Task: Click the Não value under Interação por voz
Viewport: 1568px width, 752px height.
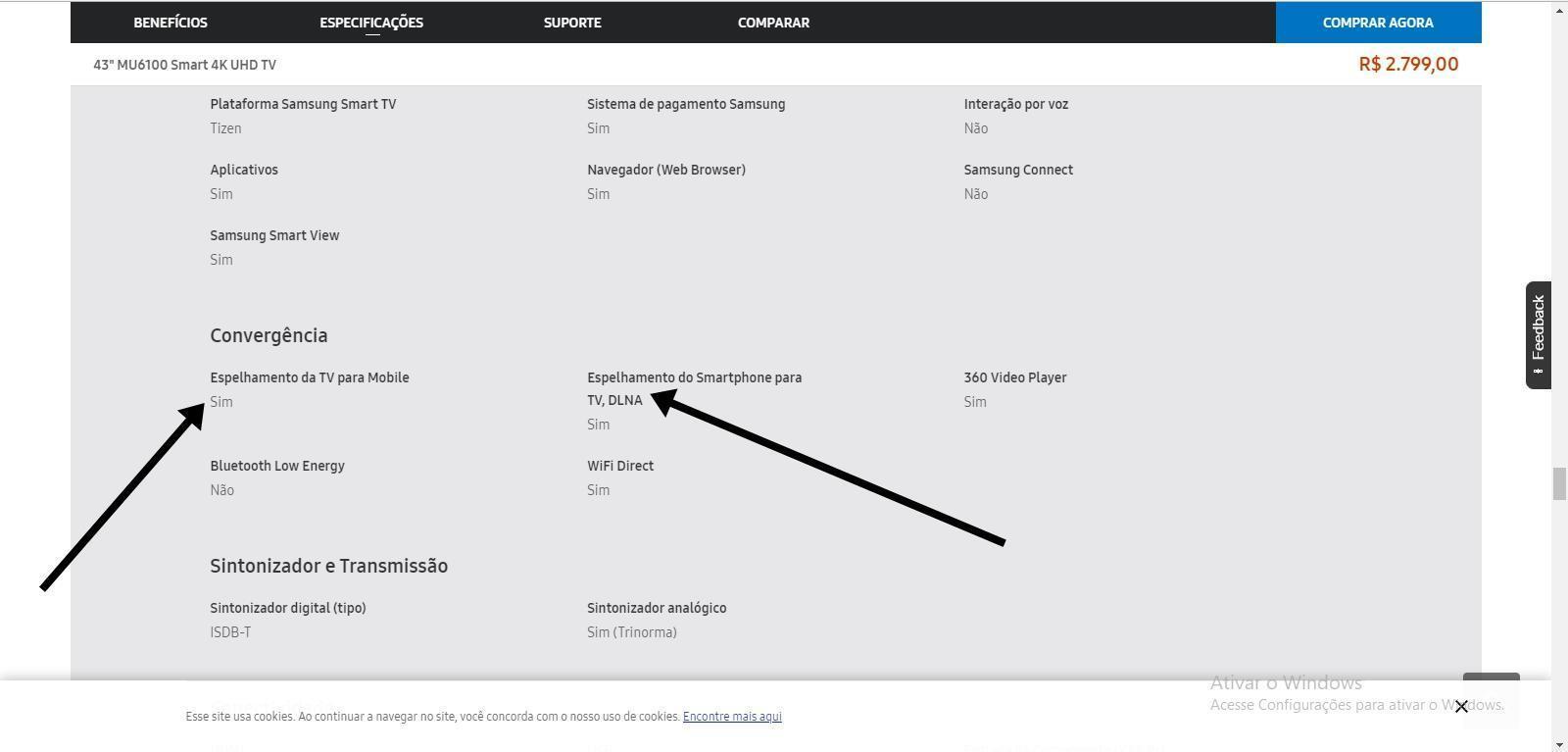Action: coord(975,128)
